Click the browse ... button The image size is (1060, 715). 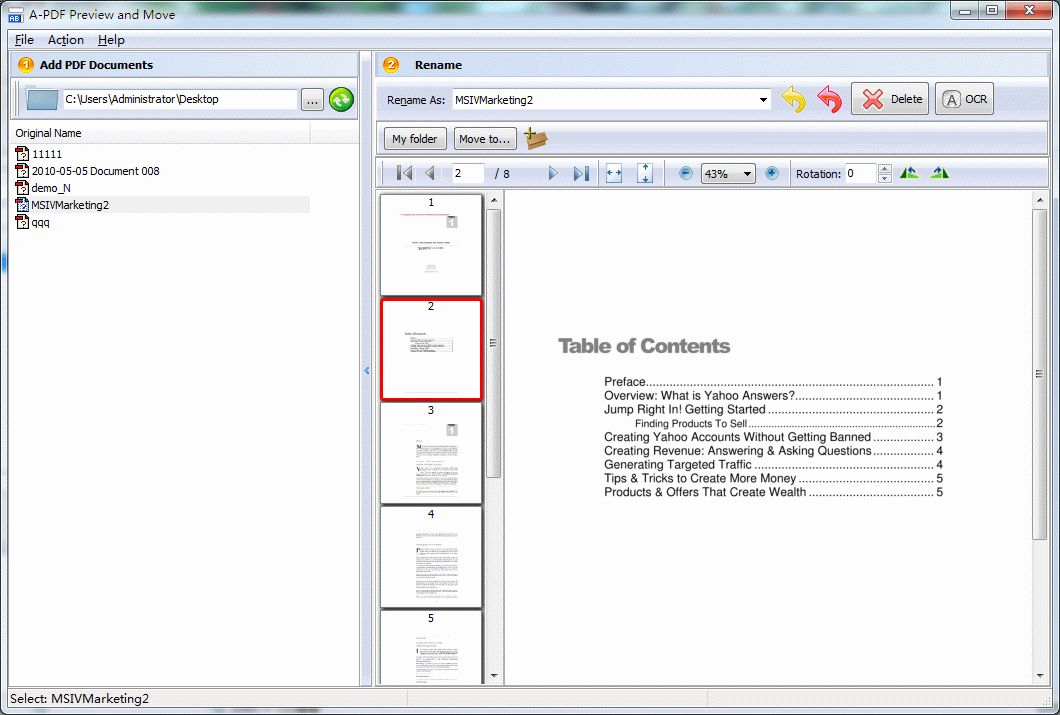(x=312, y=99)
